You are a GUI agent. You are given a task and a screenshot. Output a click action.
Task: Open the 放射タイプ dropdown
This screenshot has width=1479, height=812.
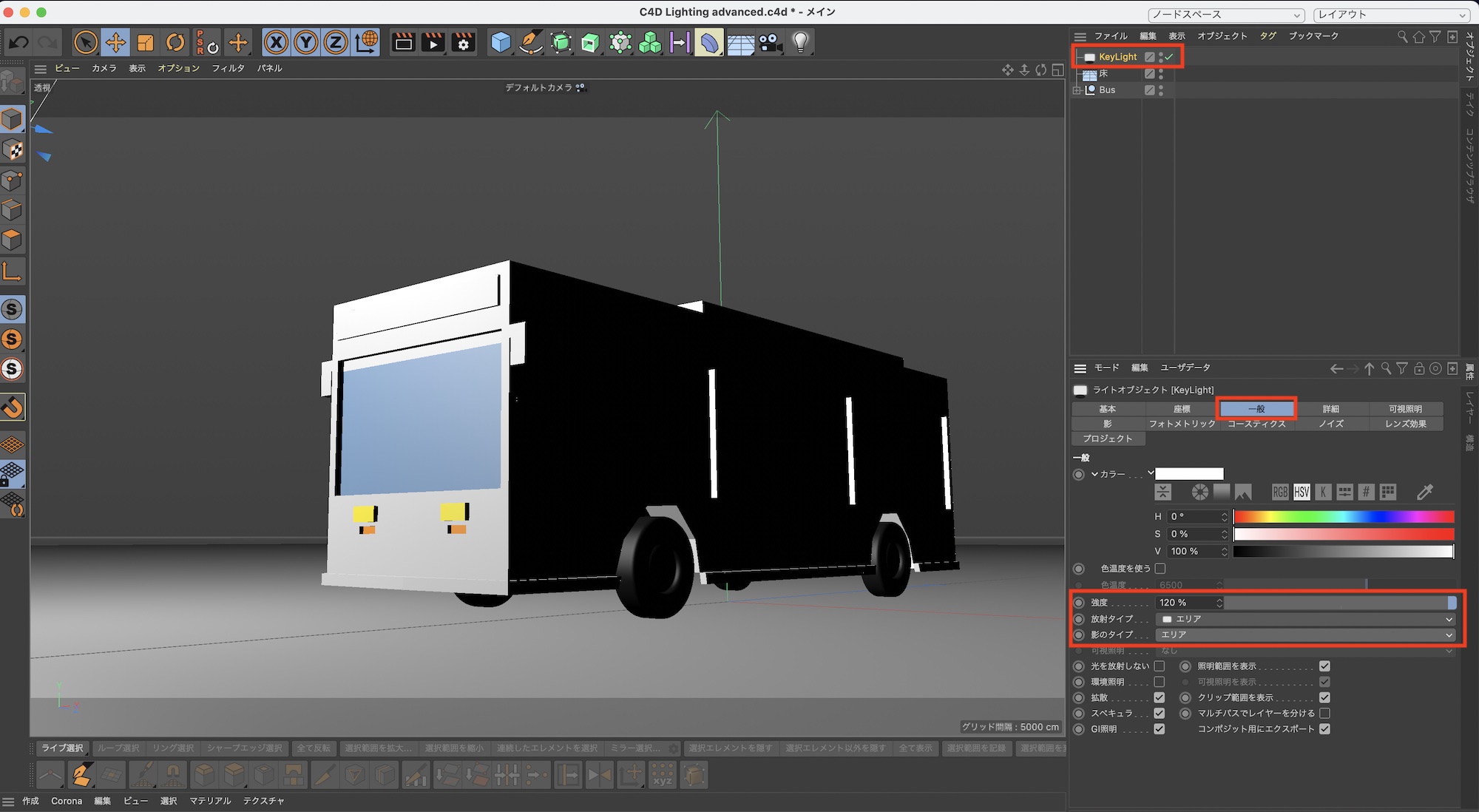(x=1304, y=619)
